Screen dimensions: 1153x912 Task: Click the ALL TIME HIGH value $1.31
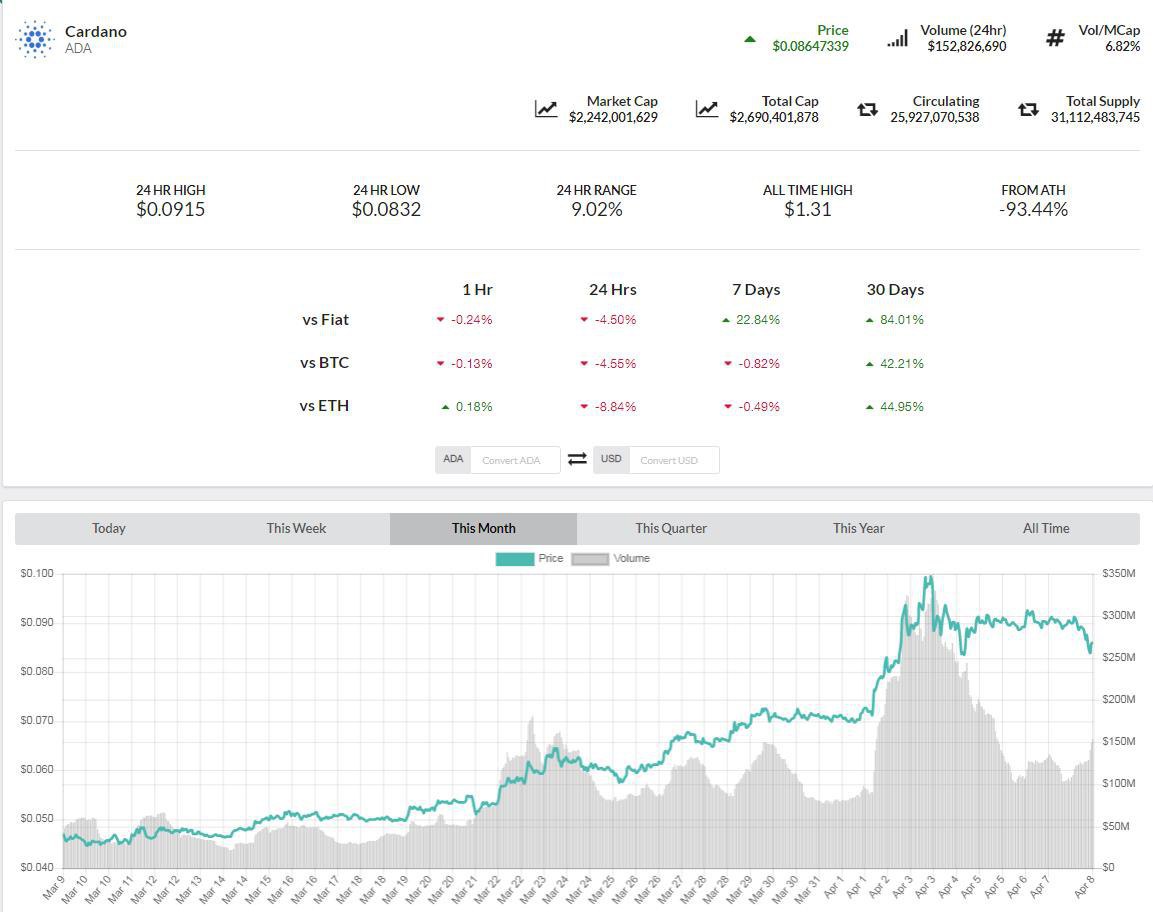(x=807, y=210)
